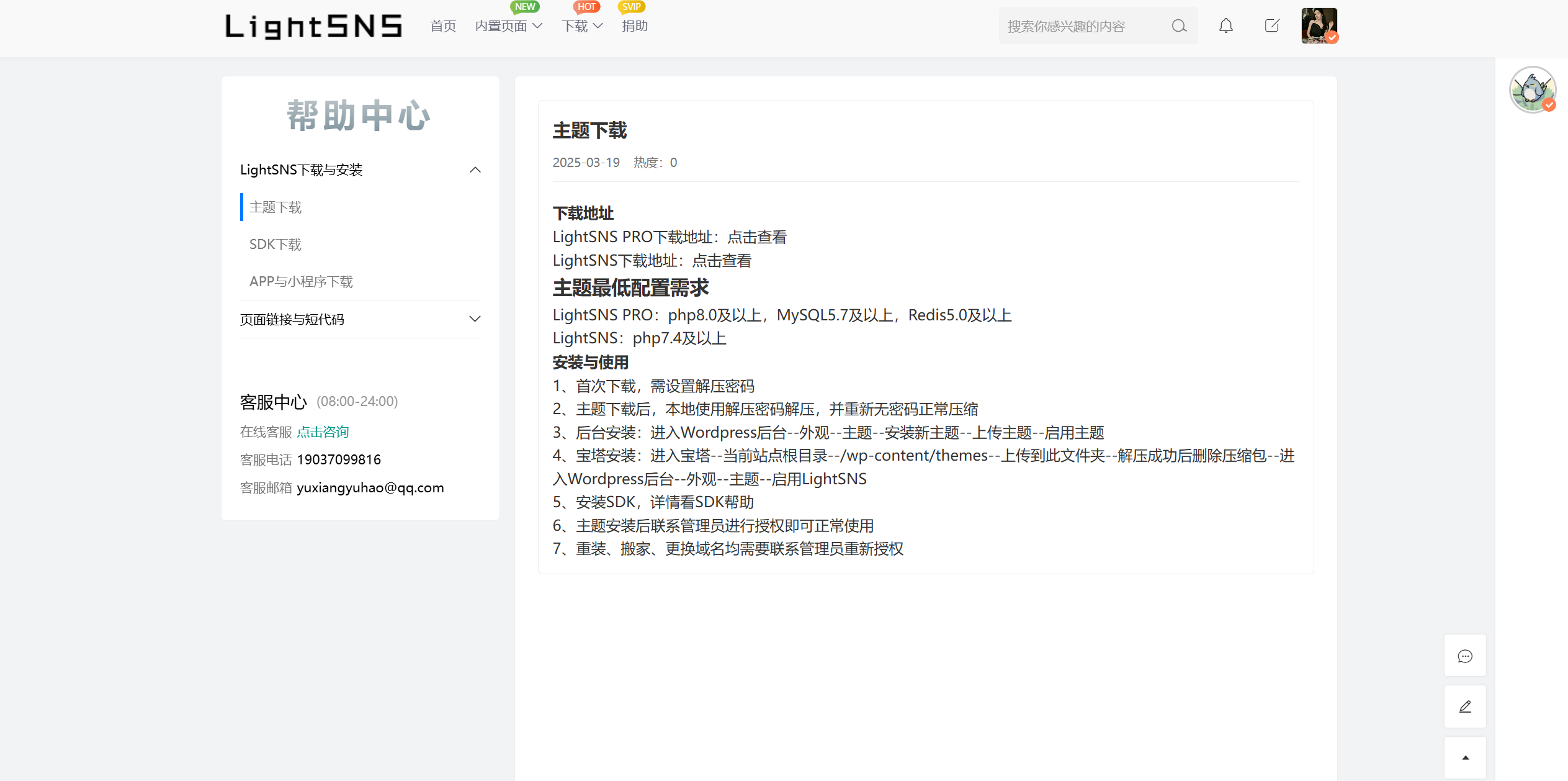Click the LightSNS PRO requirements line
Screen dimensions: 1568x781
pyautogui.click(x=782, y=315)
